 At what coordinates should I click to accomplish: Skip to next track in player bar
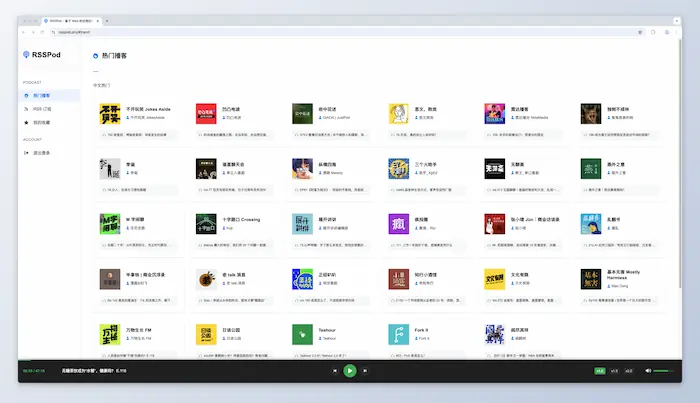coord(365,370)
